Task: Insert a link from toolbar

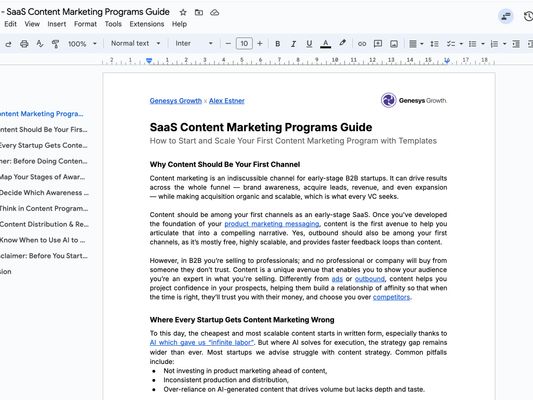Action: (x=362, y=44)
